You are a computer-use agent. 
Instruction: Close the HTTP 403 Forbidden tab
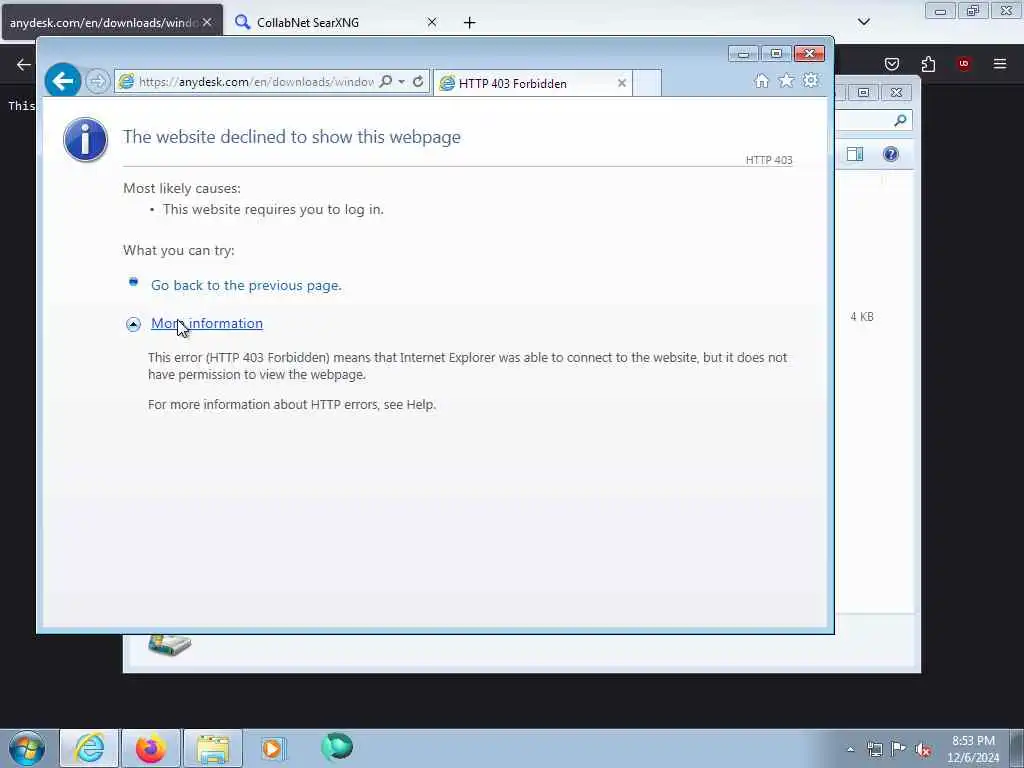coord(622,83)
